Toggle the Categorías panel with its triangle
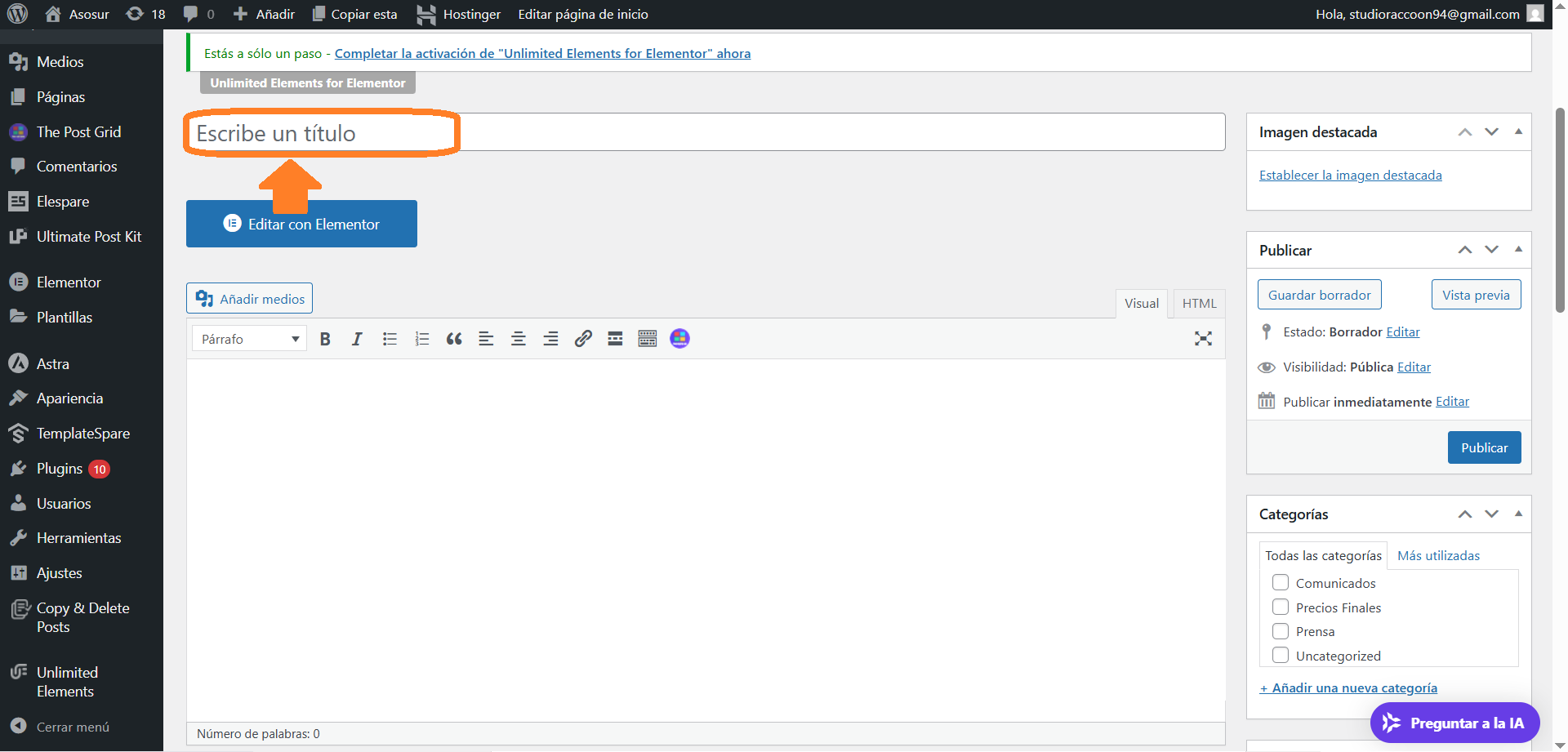1568x752 pixels. [1518, 514]
